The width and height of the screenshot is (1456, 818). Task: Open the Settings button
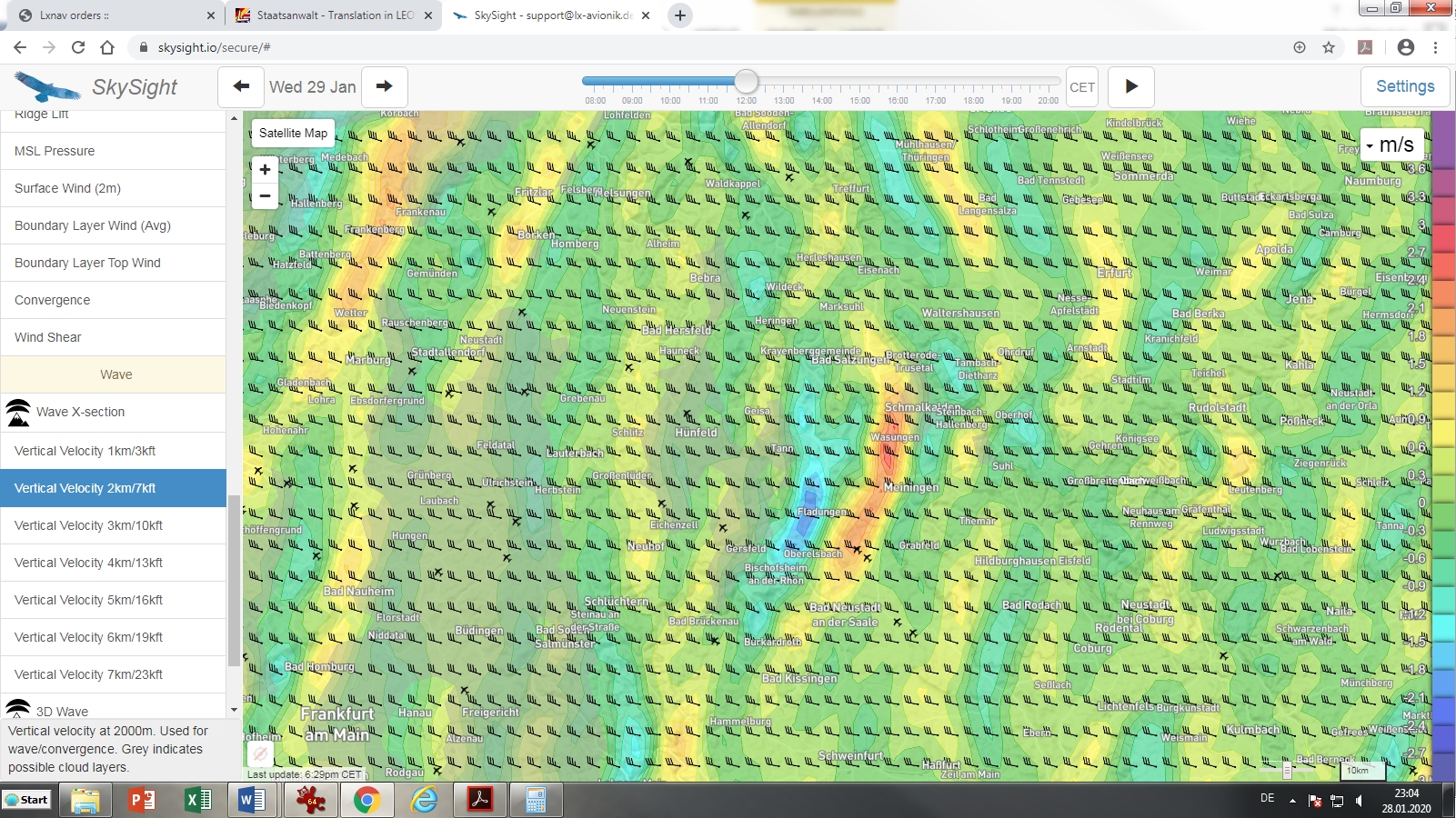tap(1404, 87)
